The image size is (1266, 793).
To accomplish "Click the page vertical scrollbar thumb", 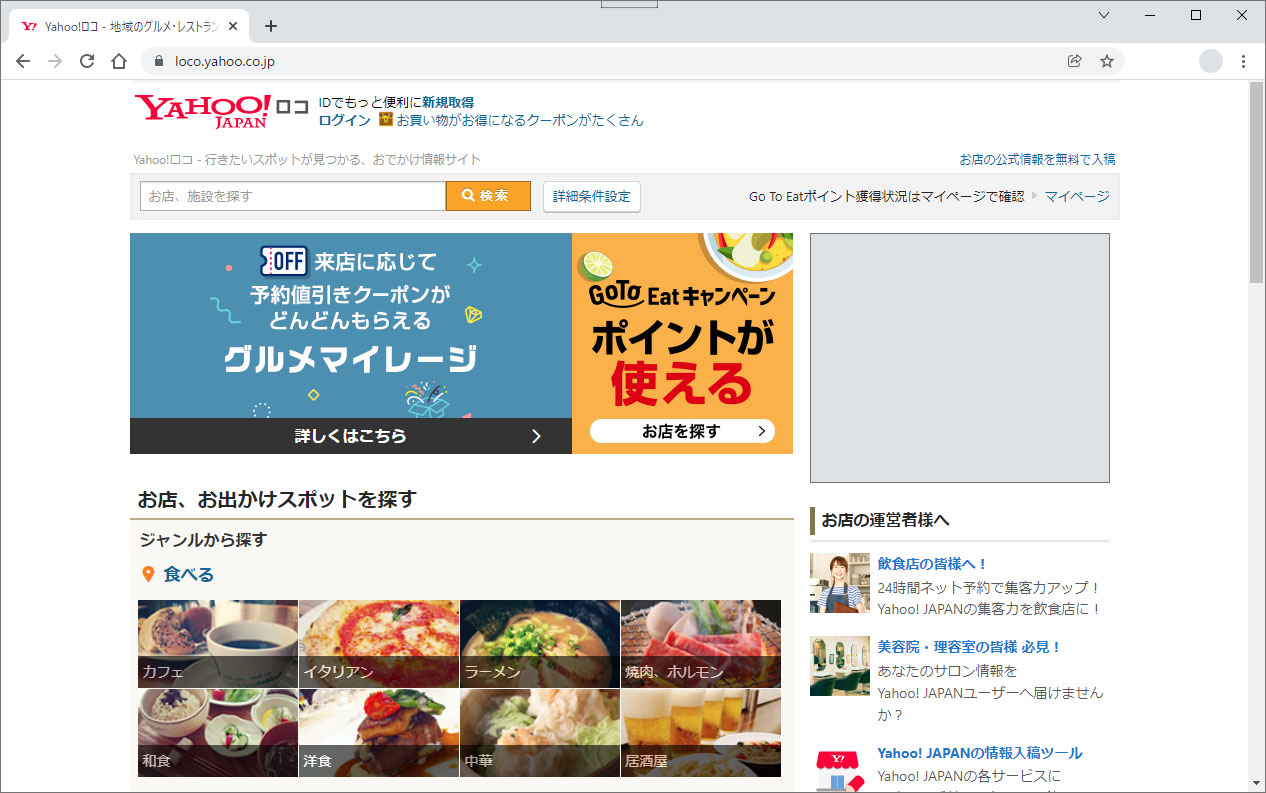I will (x=1257, y=183).
